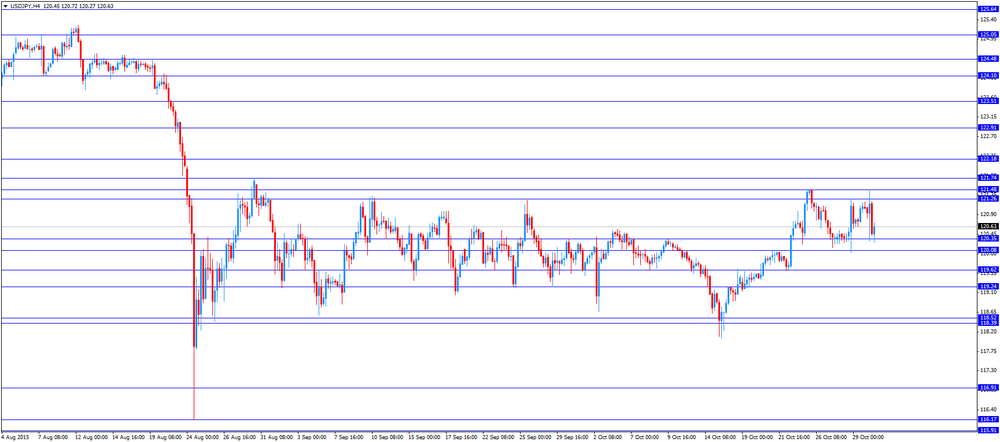
Task: Click the 118.20 price axis value
Action: [988, 332]
